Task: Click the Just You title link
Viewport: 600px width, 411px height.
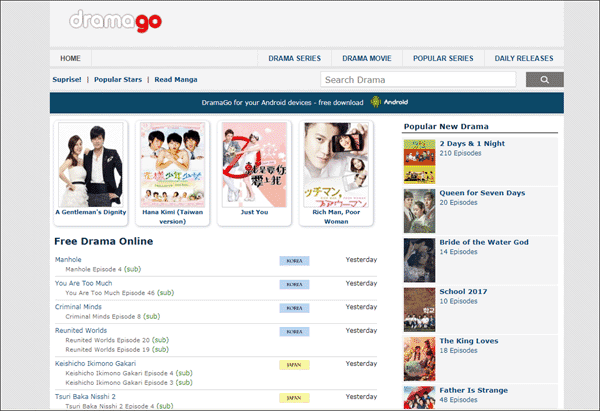Action: (x=254, y=212)
